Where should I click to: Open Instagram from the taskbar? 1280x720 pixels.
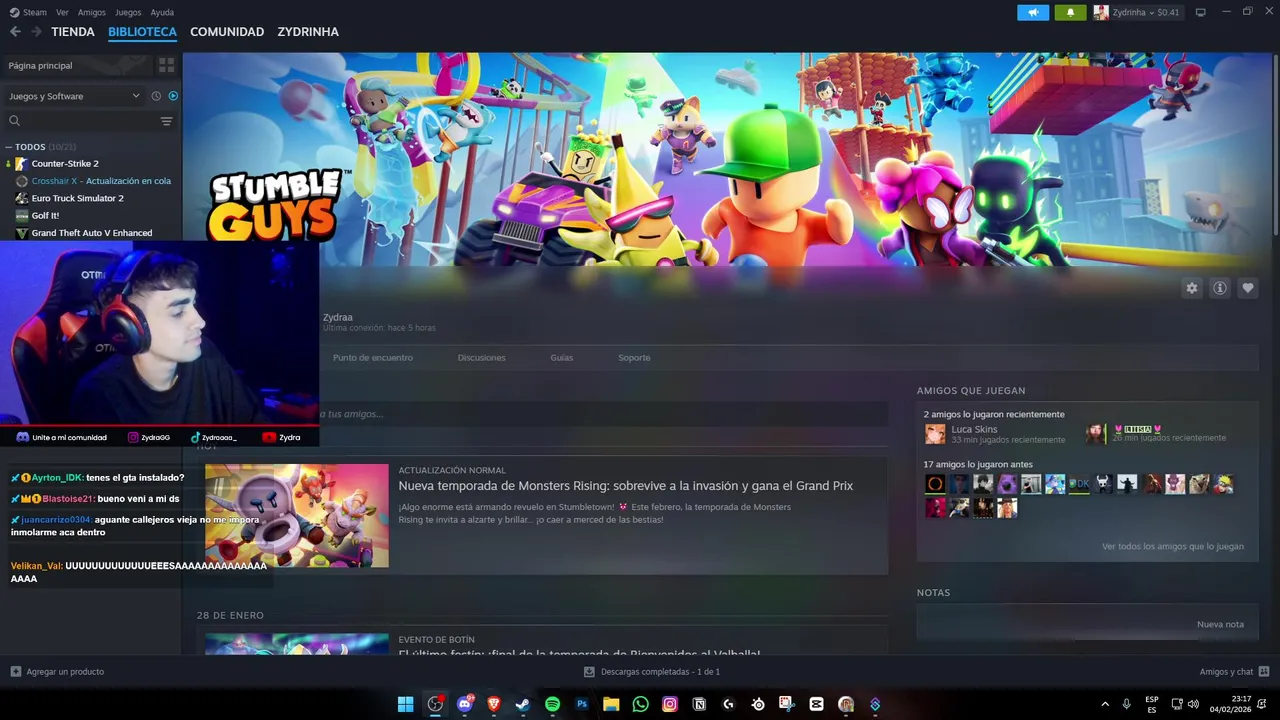coord(670,704)
